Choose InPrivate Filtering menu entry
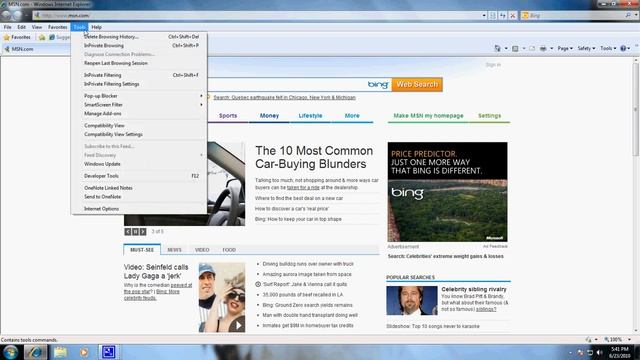The image size is (640, 360). (x=139, y=75)
